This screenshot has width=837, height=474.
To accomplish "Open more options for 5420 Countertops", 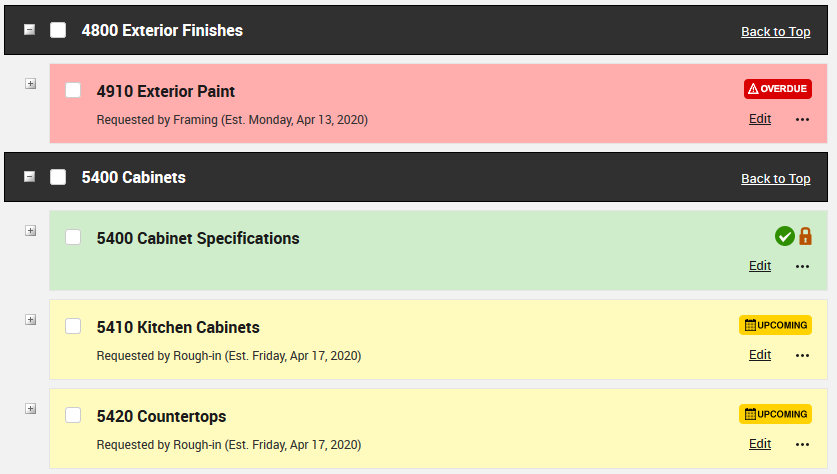I will coord(802,445).
